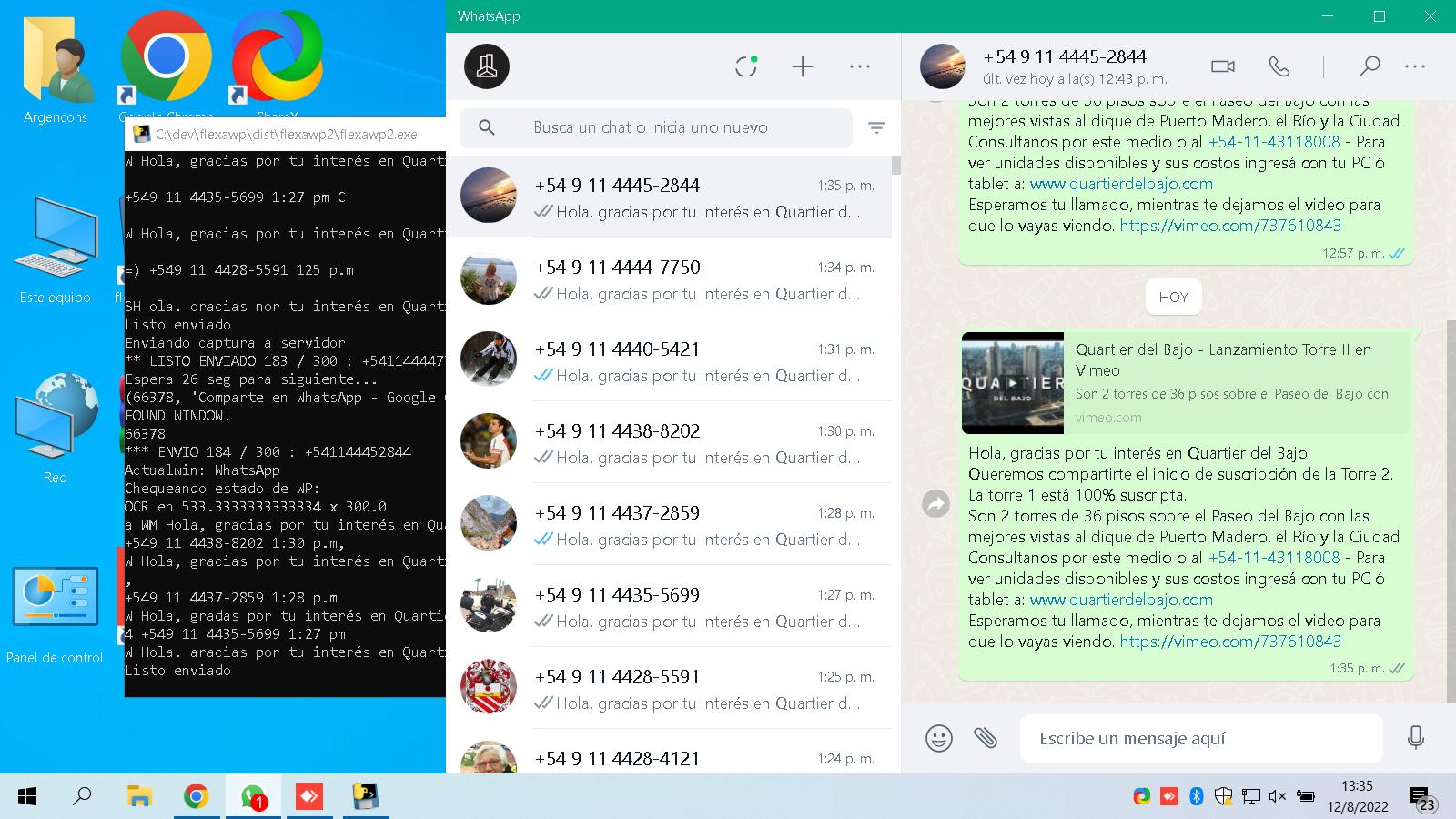This screenshot has height=819, width=1456.
Task: Click the contact name +54 9 11 4445-2844 in header
Action: (1065, 56)
